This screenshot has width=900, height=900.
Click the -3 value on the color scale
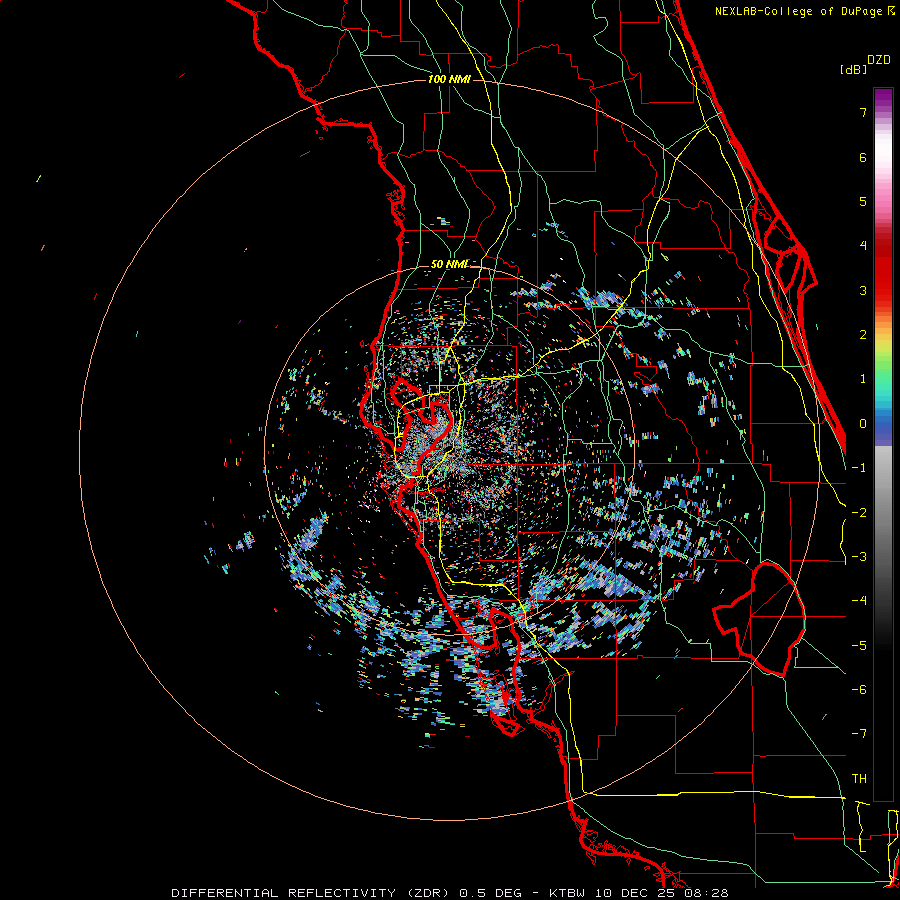(859, 557)
